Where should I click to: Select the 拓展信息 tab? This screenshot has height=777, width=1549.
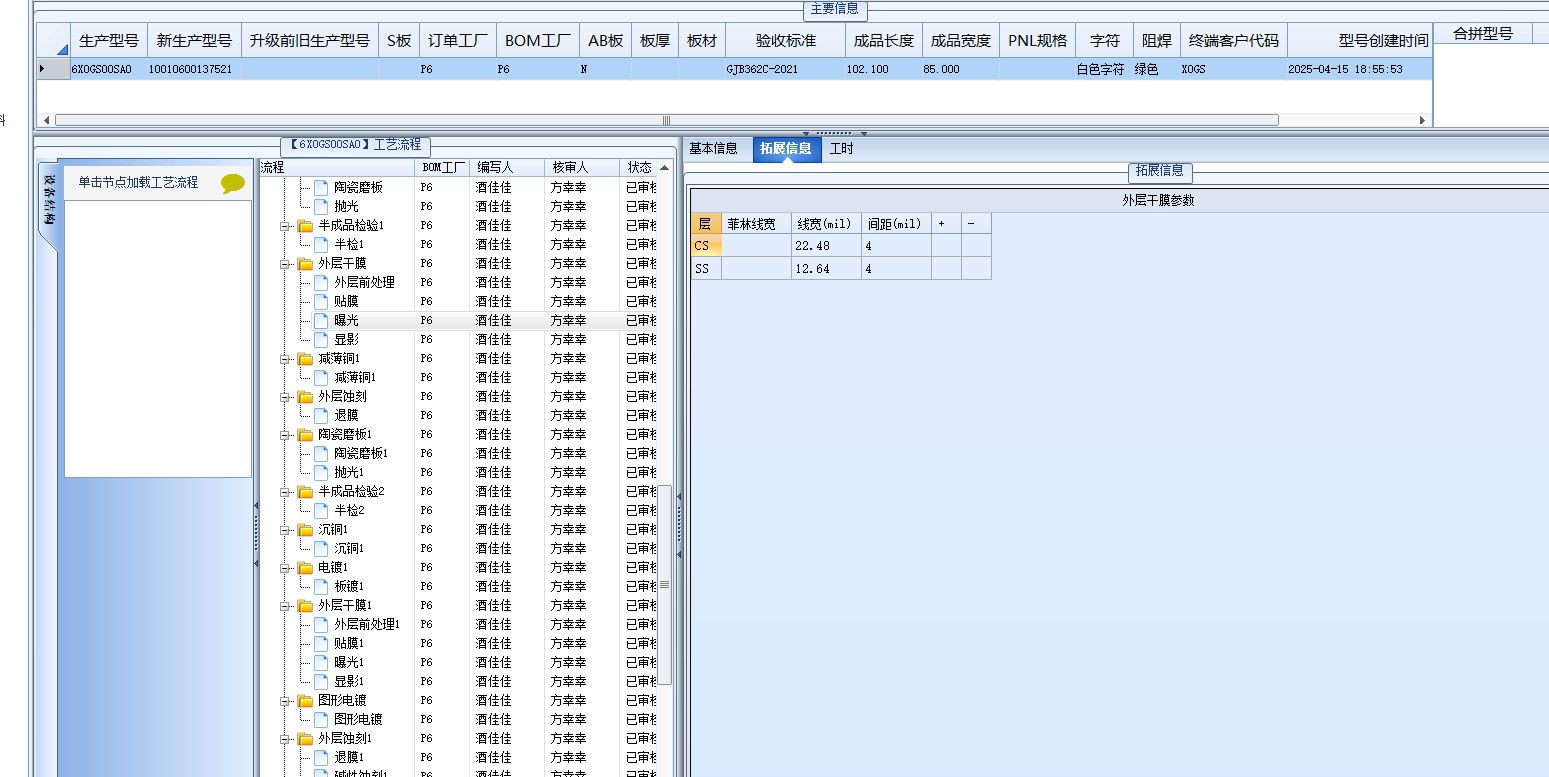pyautogui.click(x=786, y=149)
